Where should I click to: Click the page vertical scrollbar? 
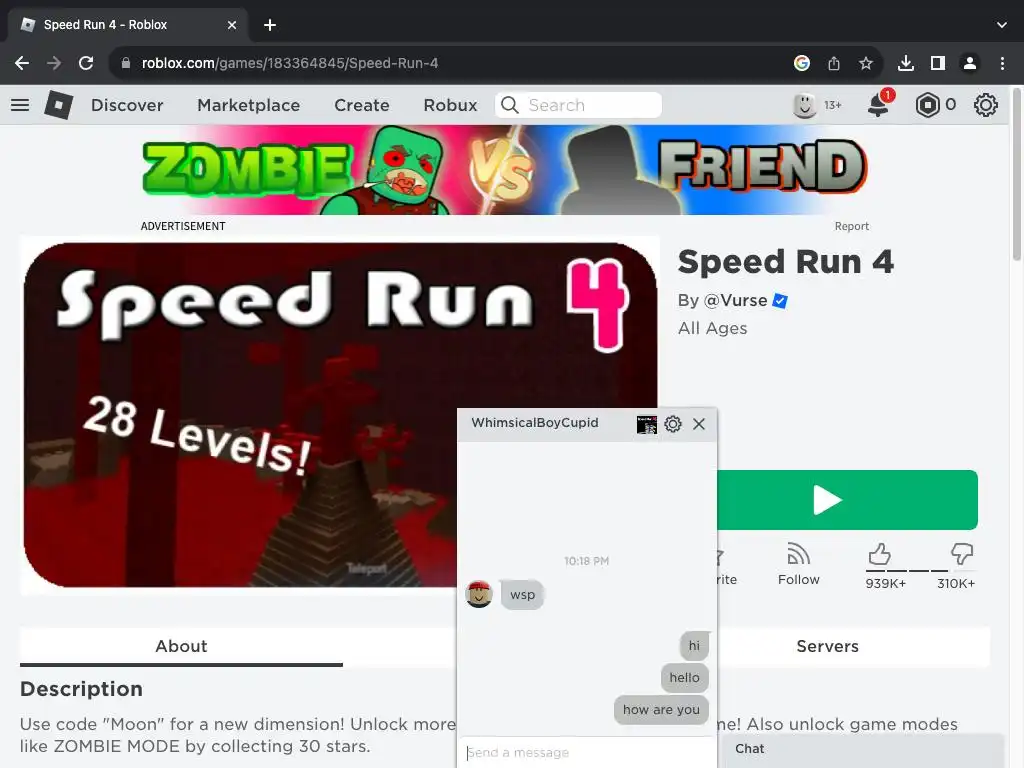tap(1017, 176)
